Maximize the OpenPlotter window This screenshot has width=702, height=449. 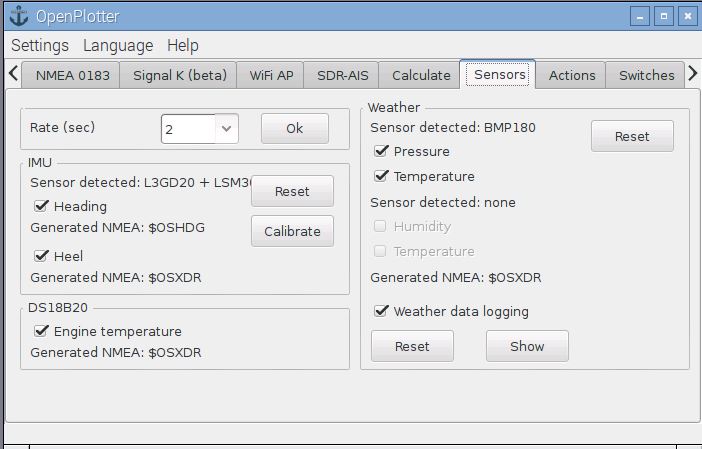pos(664,17)
